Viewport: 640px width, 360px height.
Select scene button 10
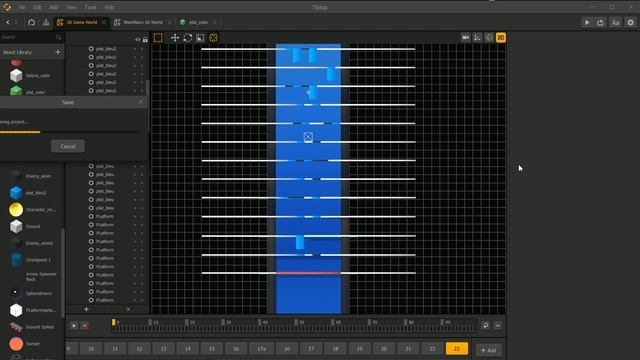click(x=91, y=349)
